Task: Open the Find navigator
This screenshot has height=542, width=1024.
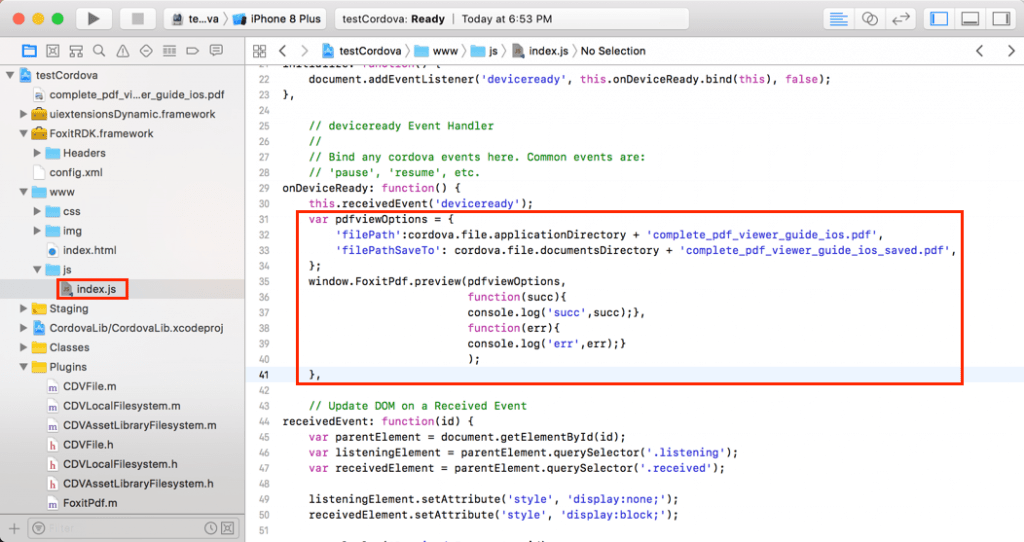Action: click(x=99, y=51)
